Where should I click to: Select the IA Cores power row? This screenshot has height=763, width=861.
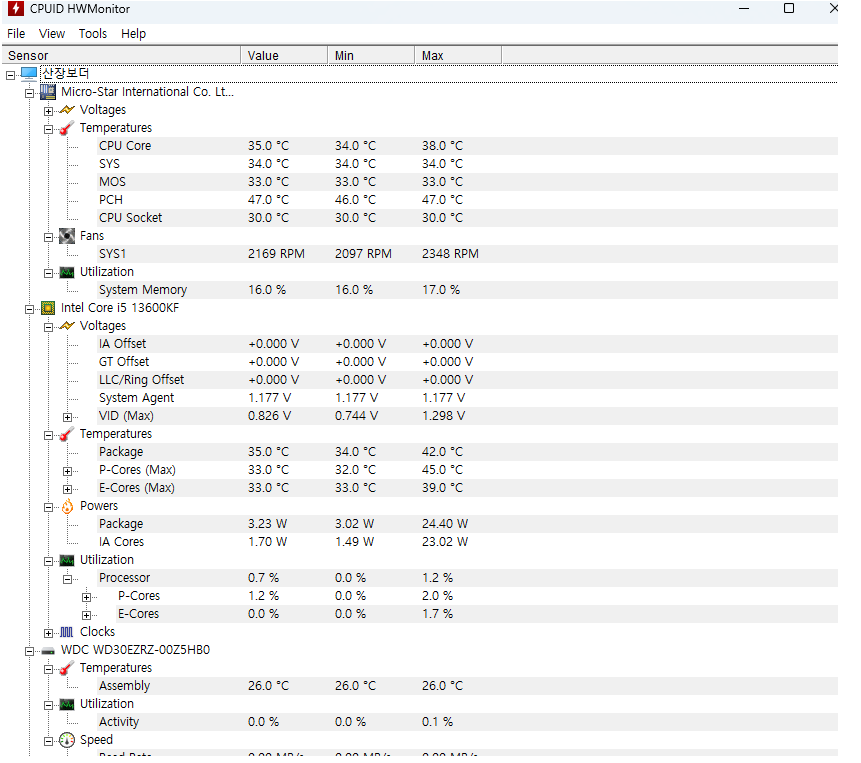[467, 542]
